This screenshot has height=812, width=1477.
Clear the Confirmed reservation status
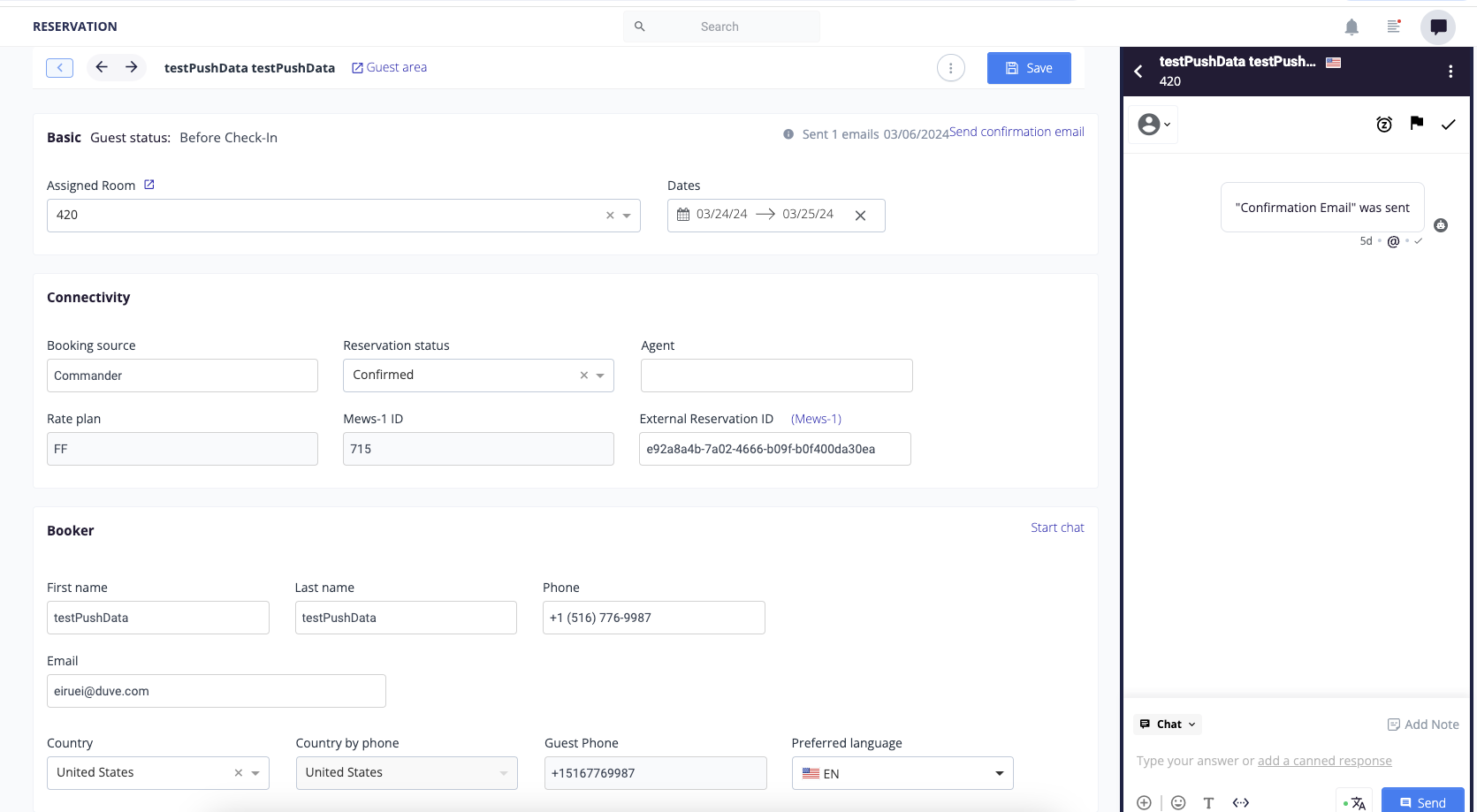pos(584,376)
